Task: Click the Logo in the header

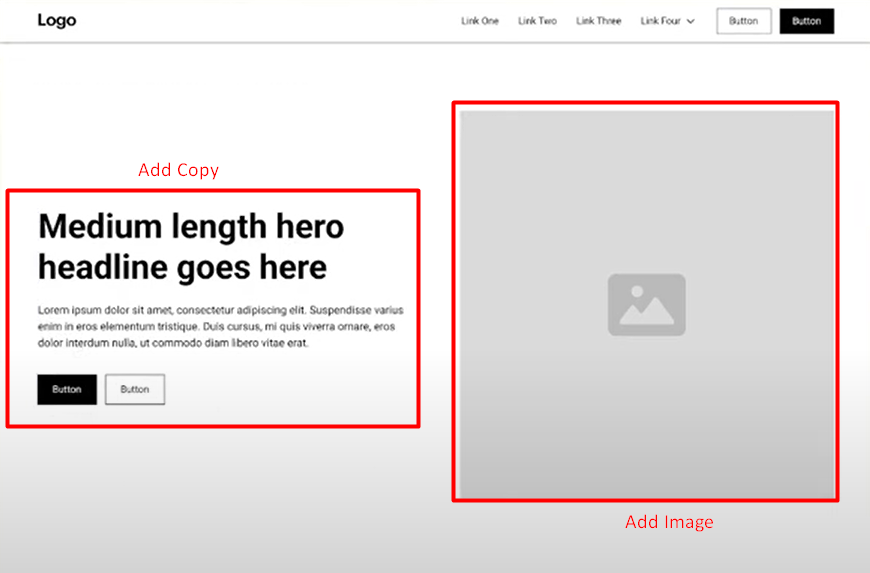Action: click(57, 21)
